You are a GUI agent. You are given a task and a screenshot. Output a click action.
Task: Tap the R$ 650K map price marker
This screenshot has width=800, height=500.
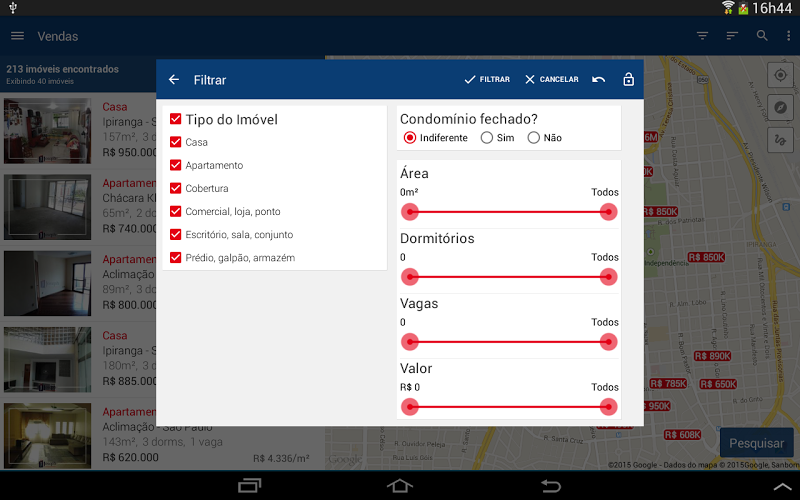[x=718, y=384]
